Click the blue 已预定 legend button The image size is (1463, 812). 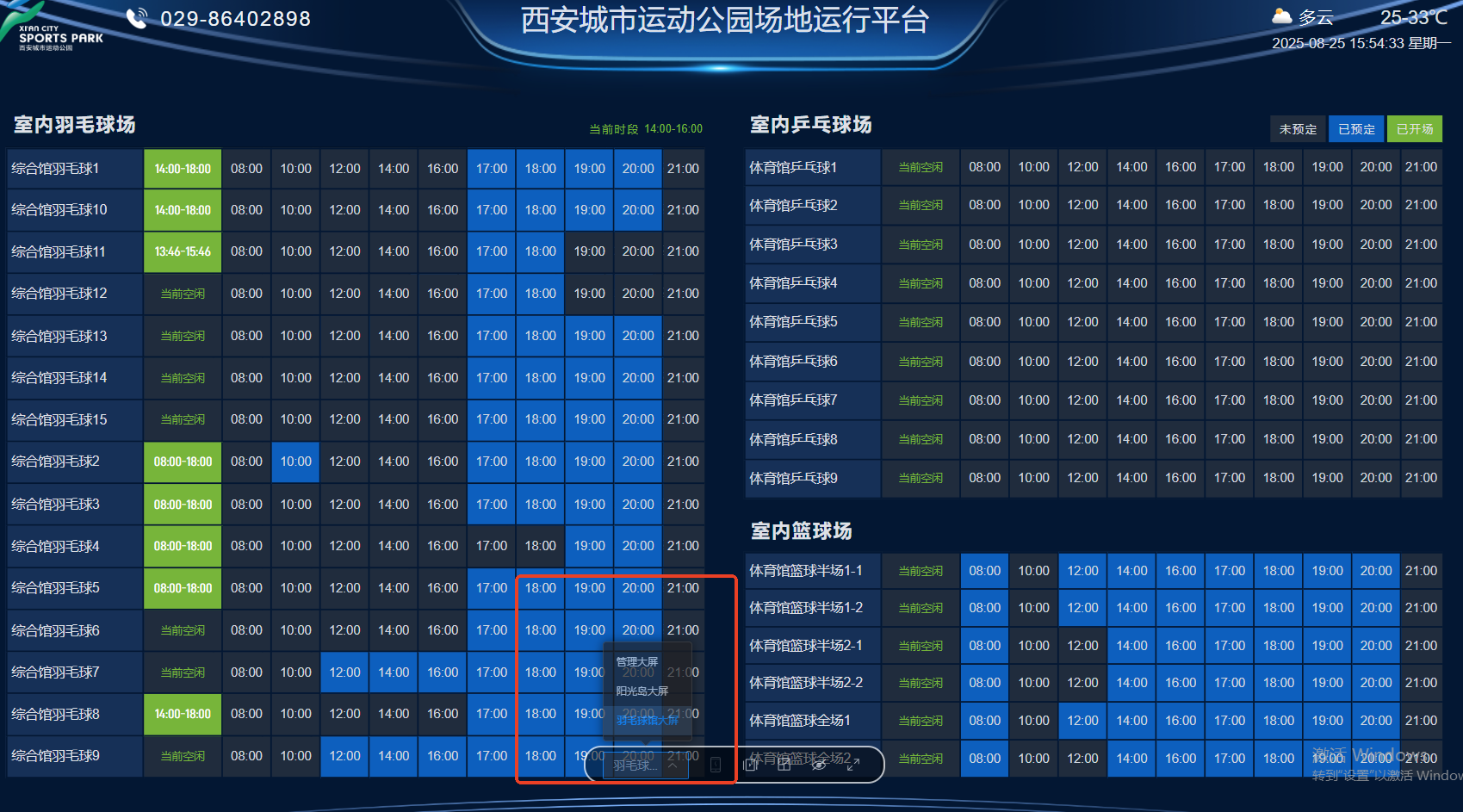[x=1356, y=129]
